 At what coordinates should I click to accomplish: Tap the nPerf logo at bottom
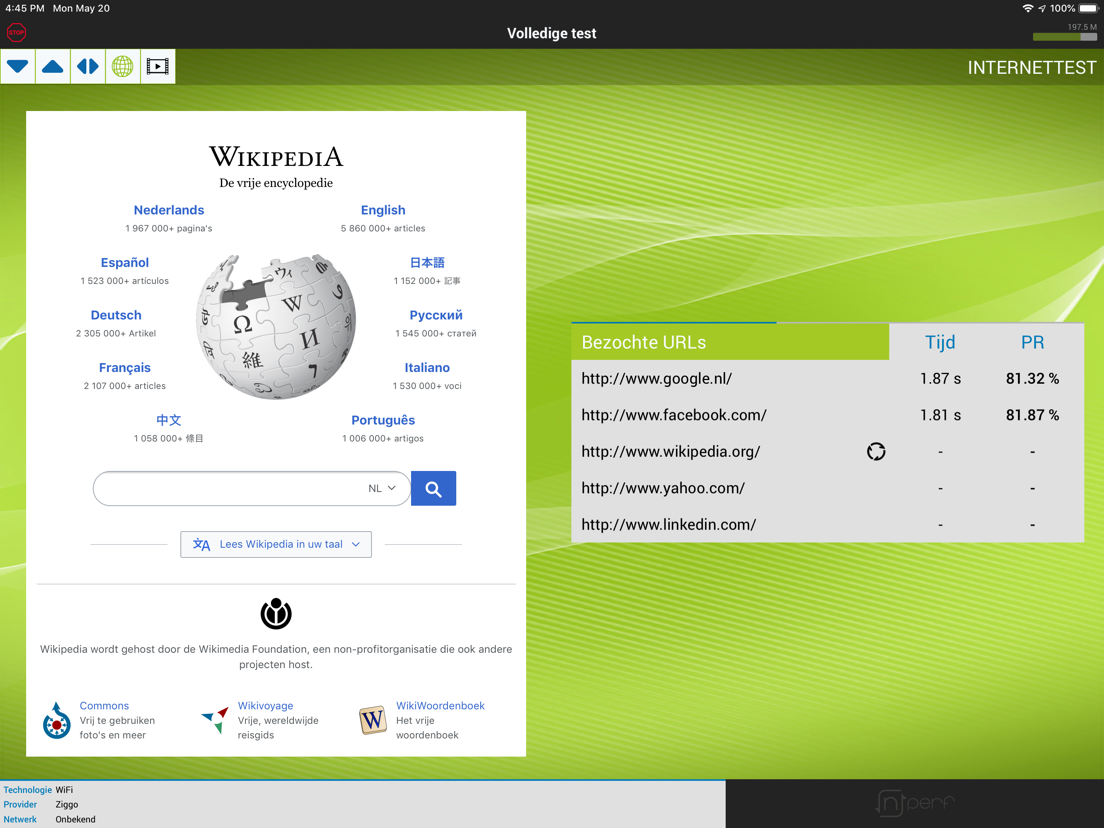coord(915,803)
